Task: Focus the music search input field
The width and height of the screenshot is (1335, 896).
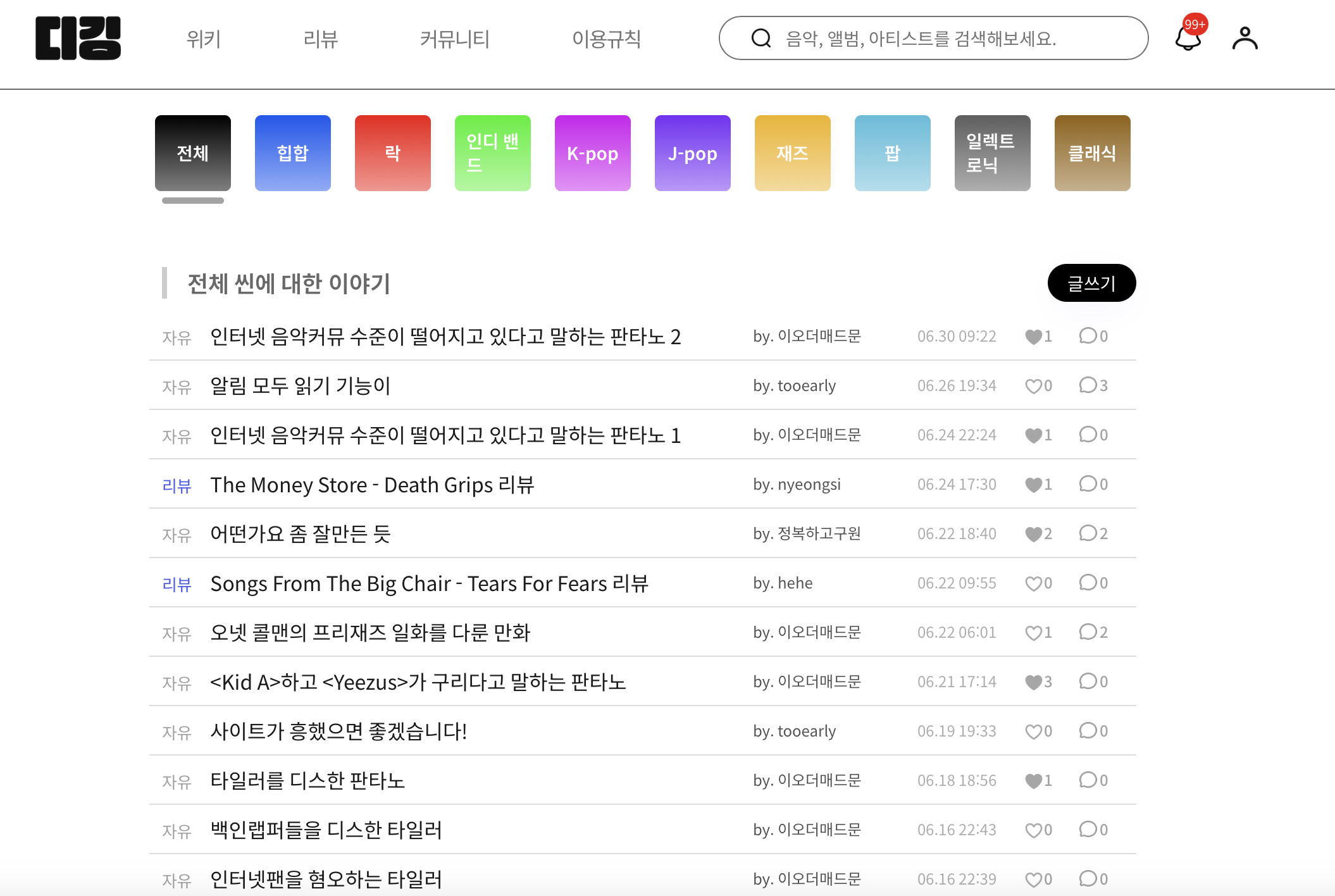Action: (x=933, y=39)
